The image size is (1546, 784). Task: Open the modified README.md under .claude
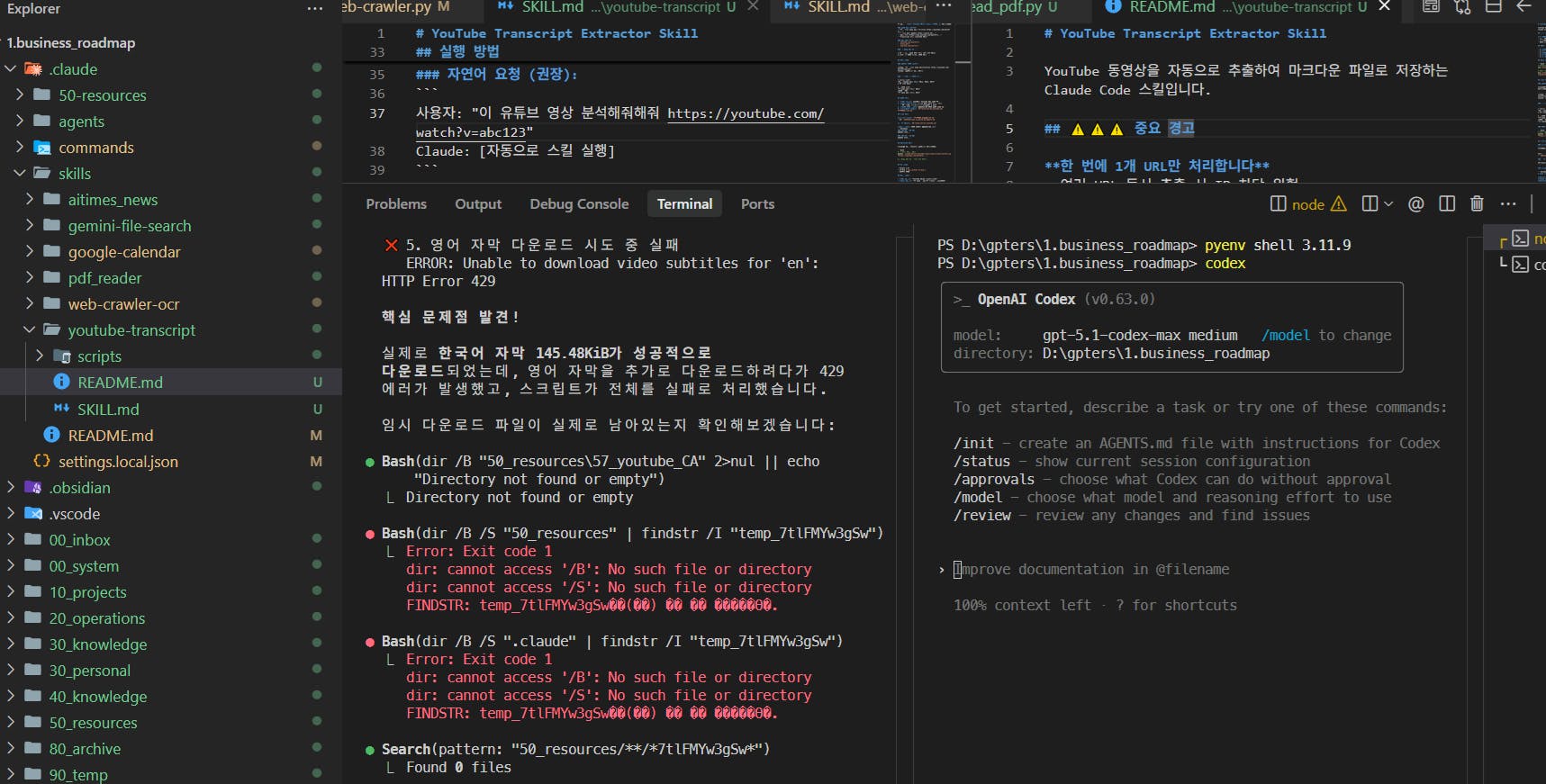pos(171,435)
